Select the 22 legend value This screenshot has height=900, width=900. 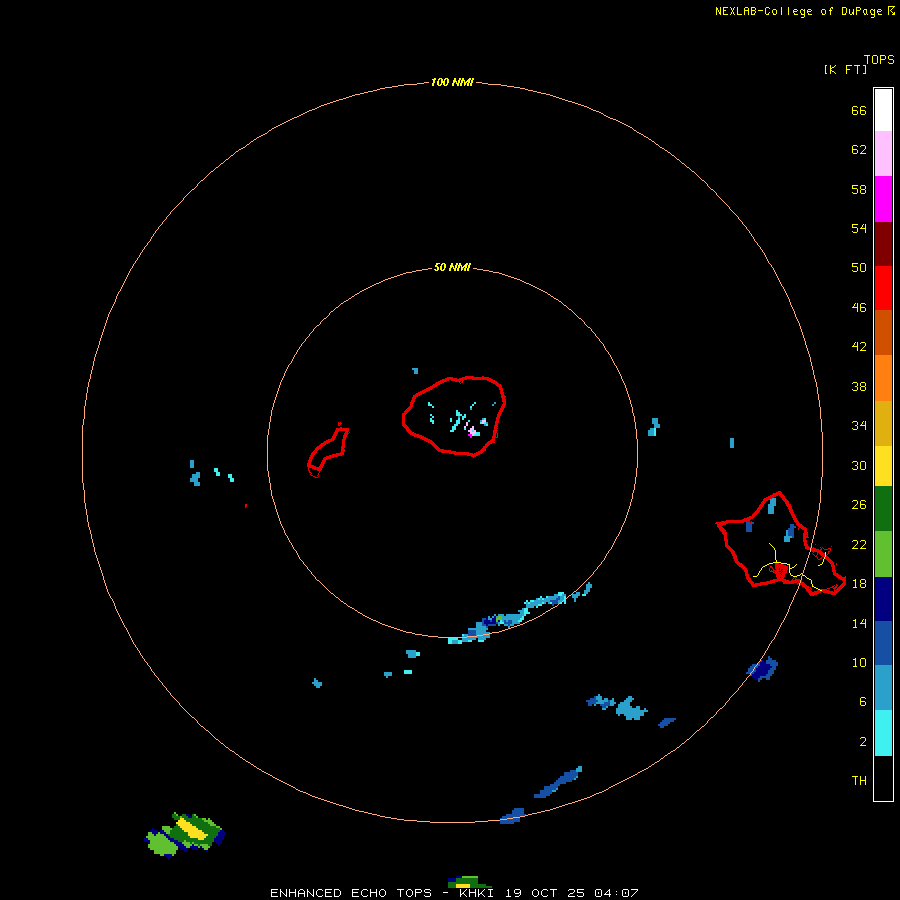[x=859, y=545]
